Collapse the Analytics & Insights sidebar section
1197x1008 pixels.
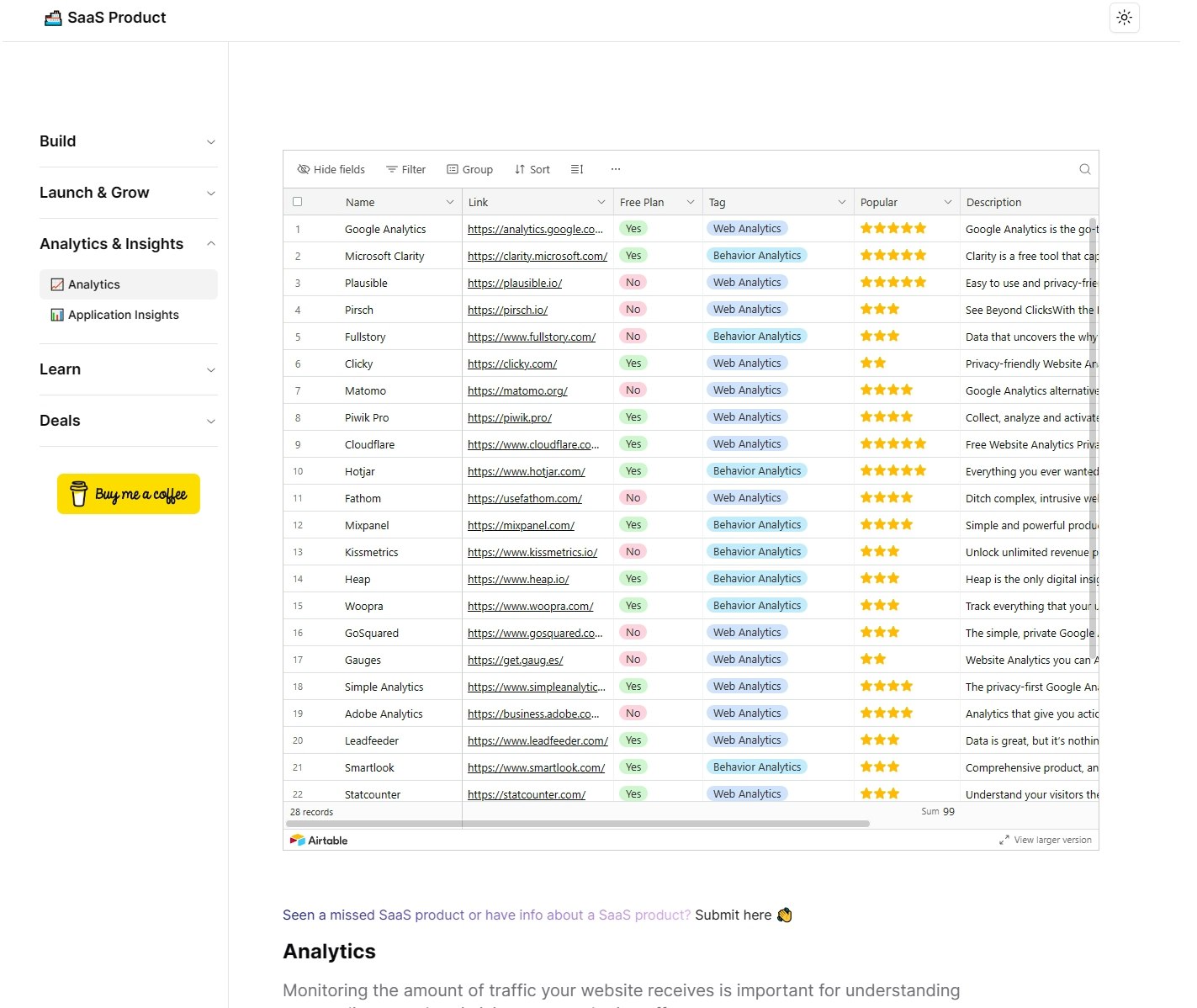coord(128,244)
